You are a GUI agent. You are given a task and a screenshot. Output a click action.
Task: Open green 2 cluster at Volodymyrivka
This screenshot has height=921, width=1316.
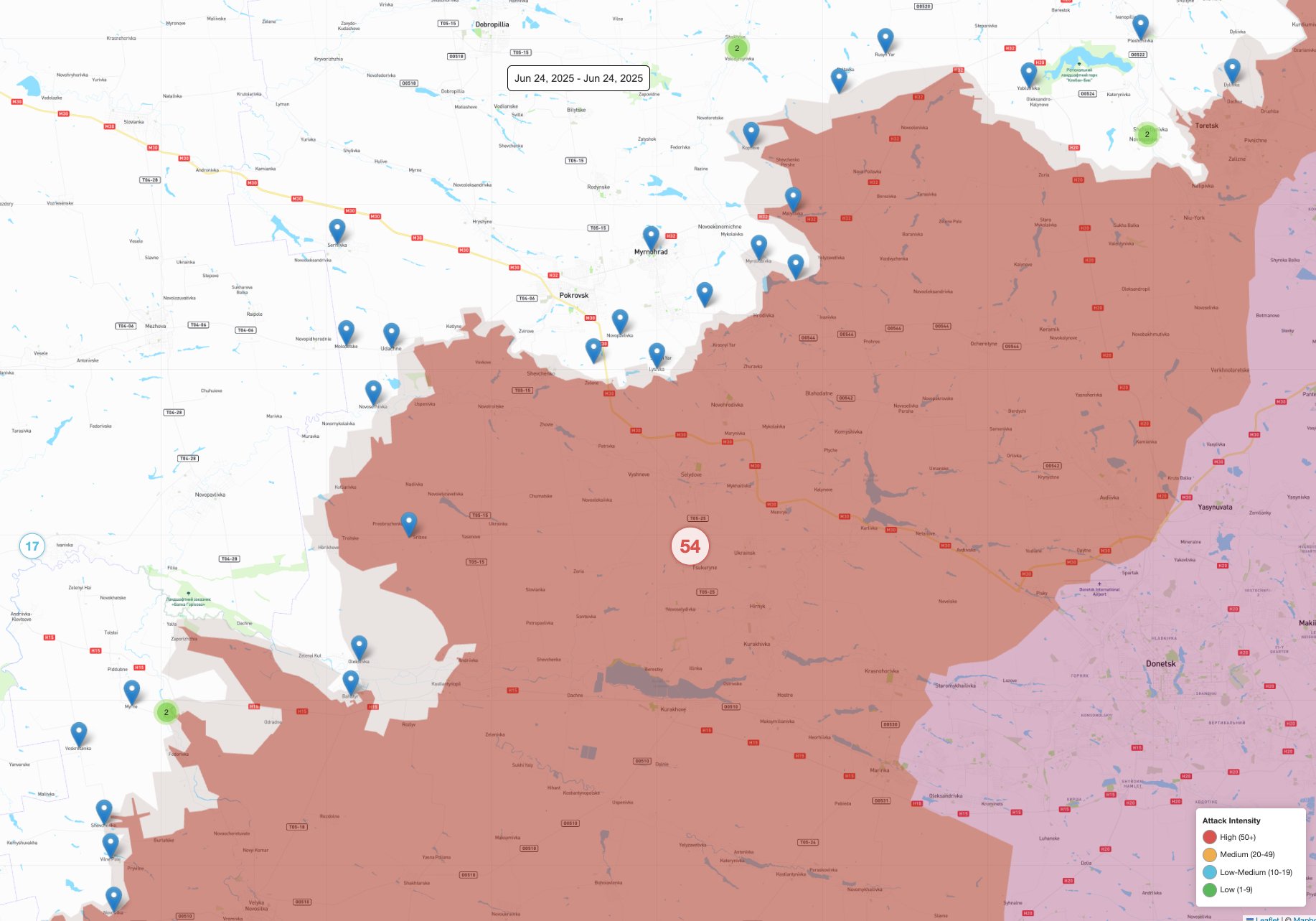(737, 49)
